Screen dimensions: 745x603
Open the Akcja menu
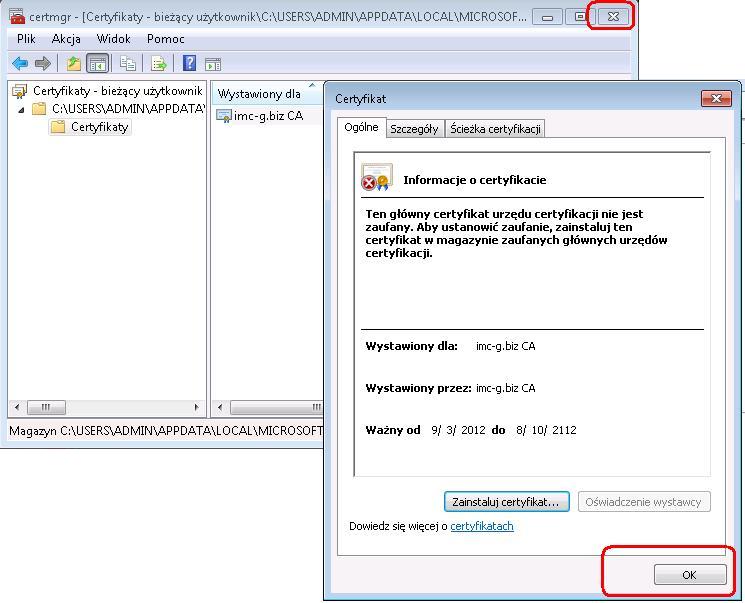(66, 39)
